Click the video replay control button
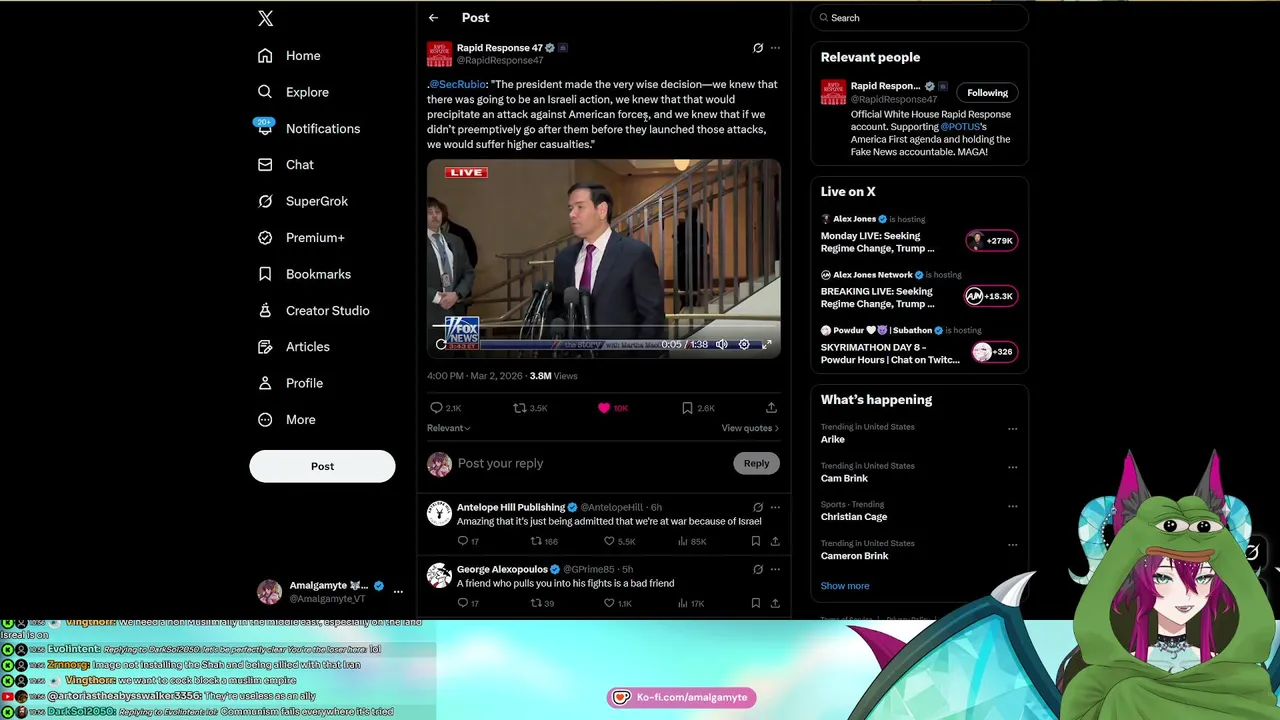The image size is (1280, 720). (441, 344)
